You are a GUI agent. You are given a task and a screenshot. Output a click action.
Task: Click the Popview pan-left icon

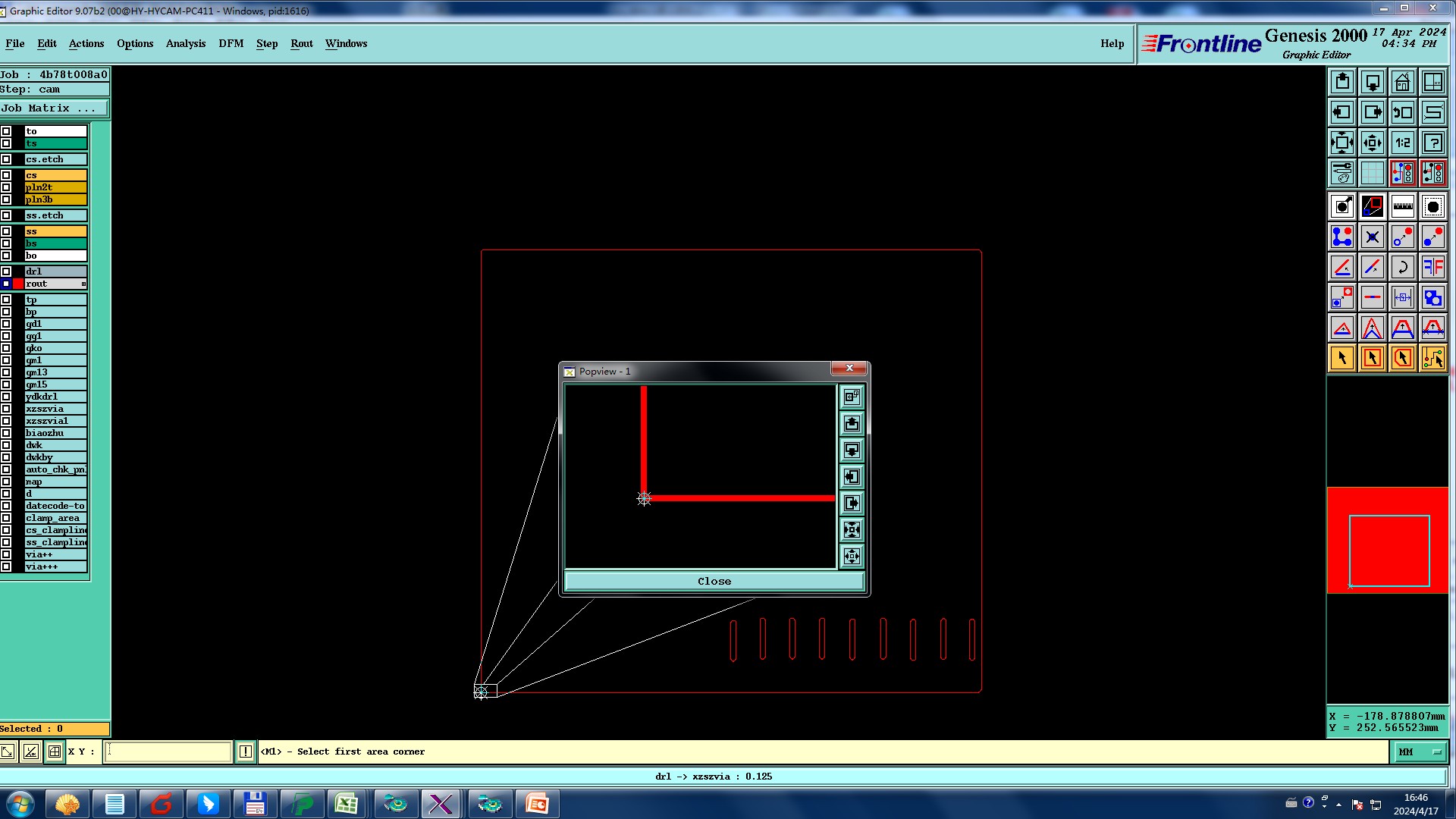tap(852, 477)
